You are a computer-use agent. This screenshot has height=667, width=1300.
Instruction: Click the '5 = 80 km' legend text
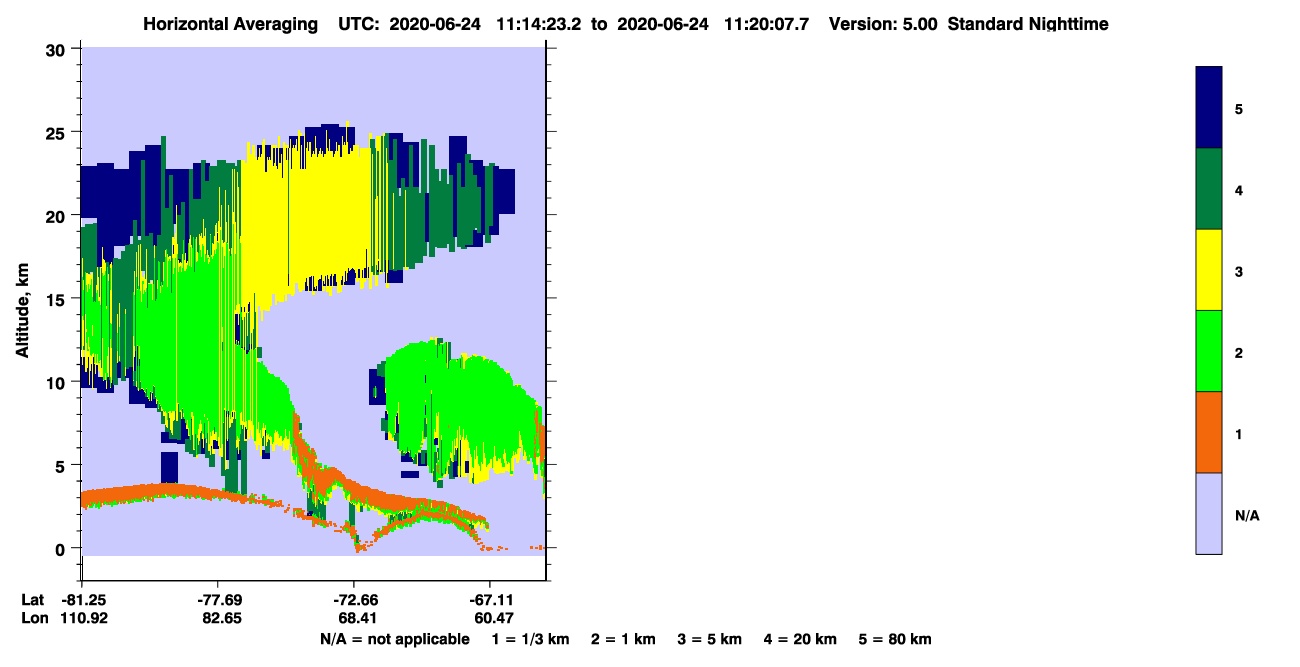pos(895,640)
